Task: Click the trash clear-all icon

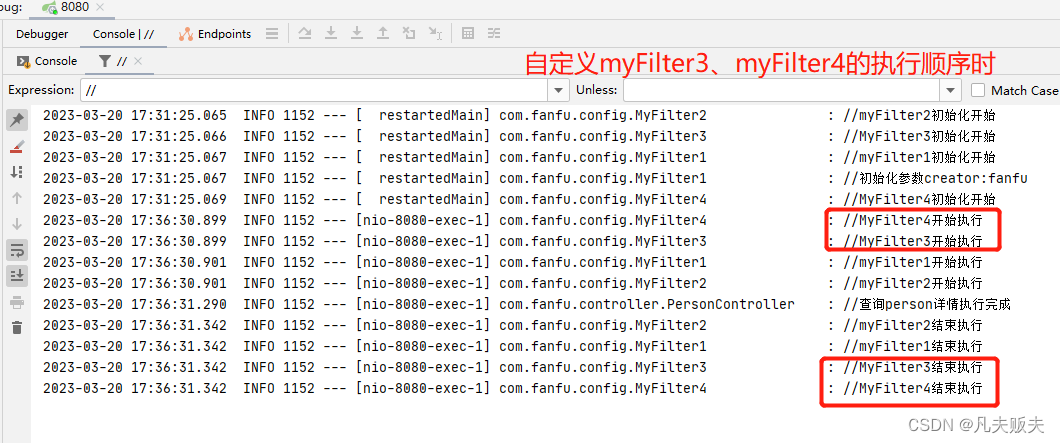Action: pos(17,327)
